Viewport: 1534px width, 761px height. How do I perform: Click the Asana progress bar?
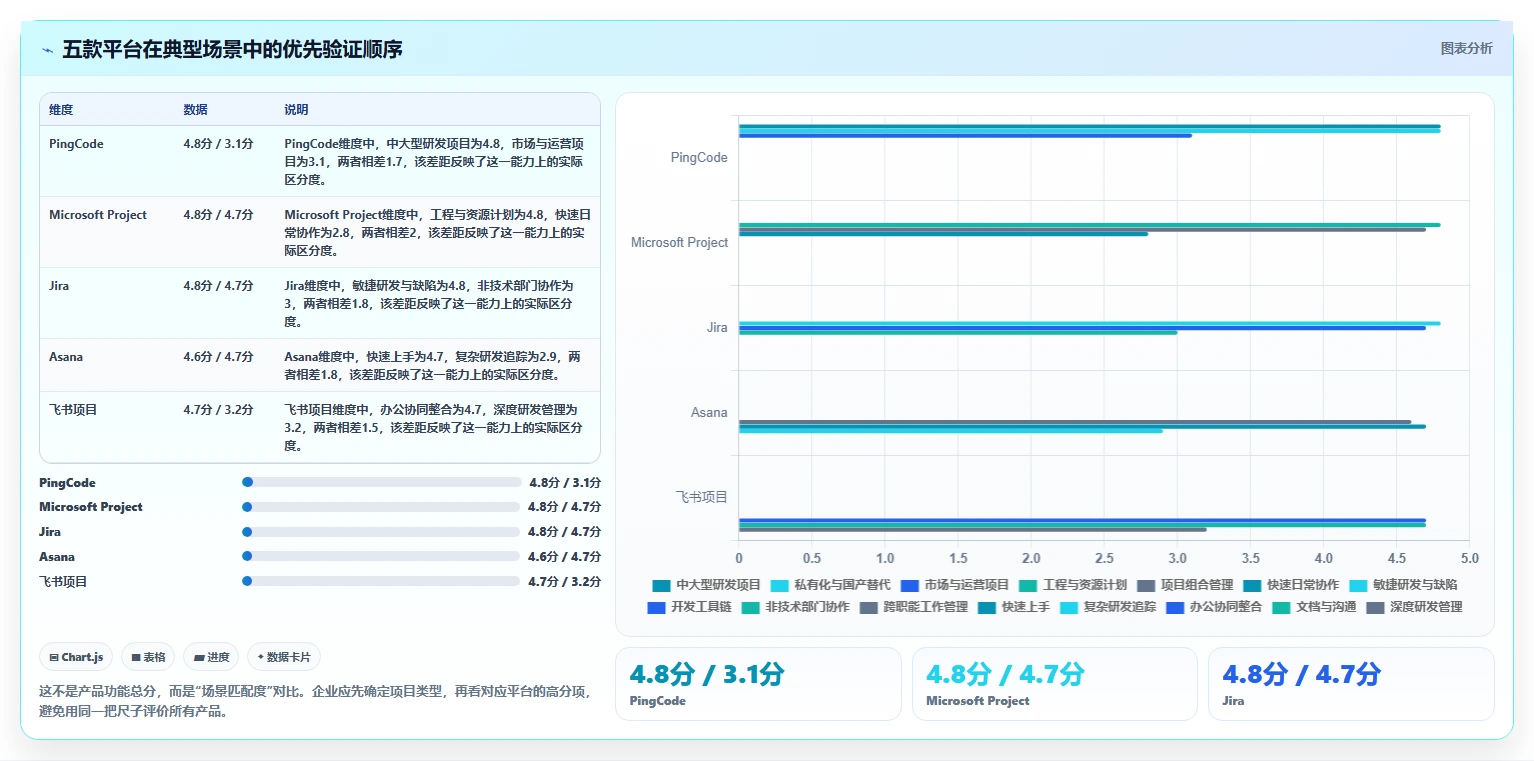coord(381,557)
